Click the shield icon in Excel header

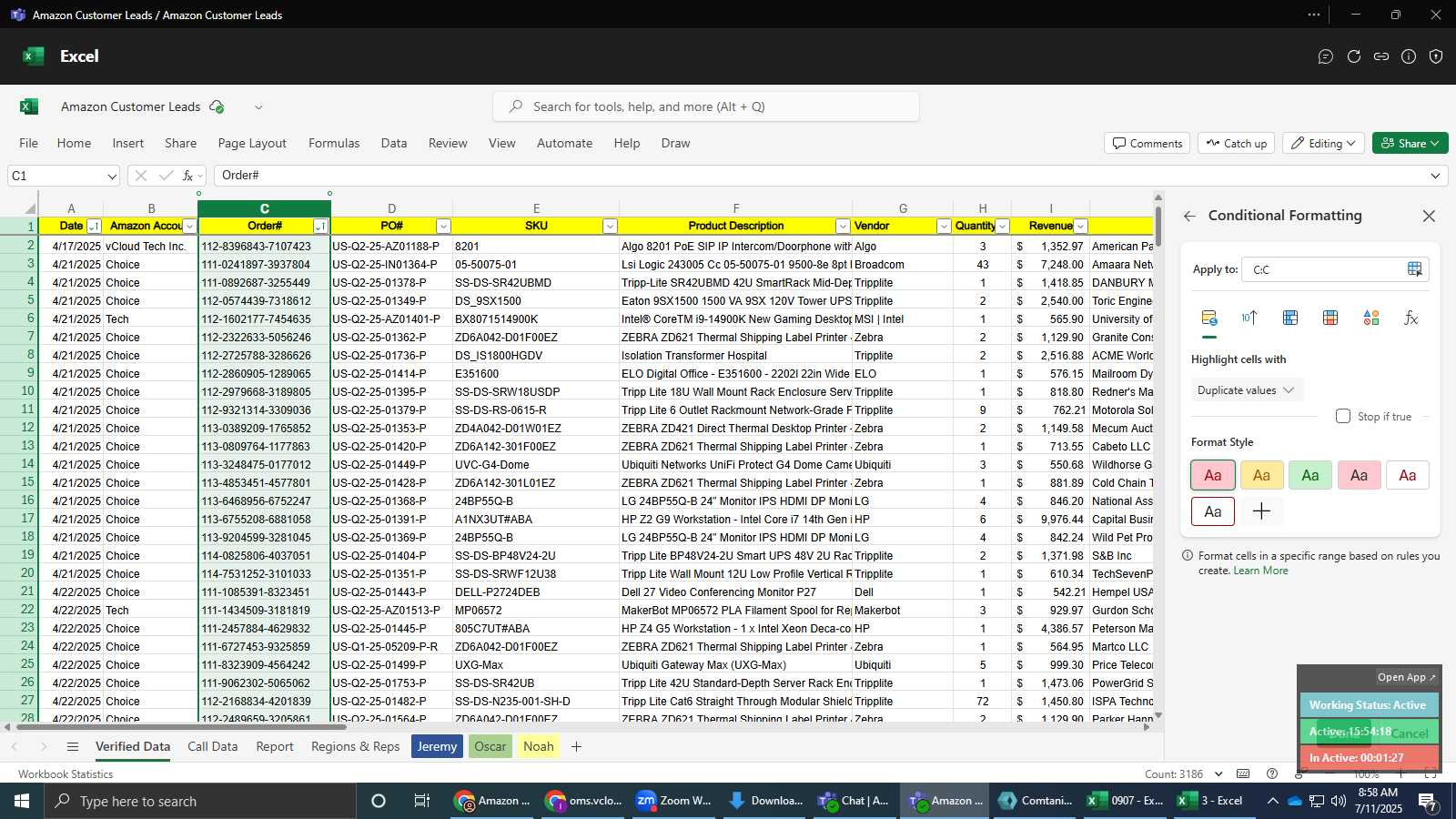point(1436,56)
